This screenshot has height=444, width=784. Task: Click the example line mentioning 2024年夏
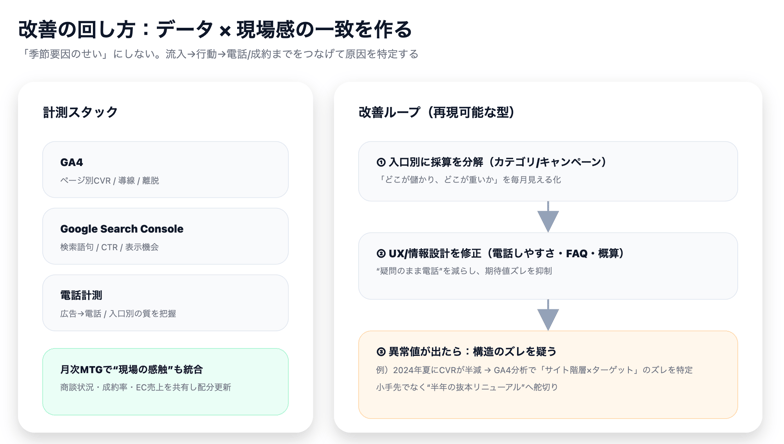pyautogui.click(x=534, y=370)
